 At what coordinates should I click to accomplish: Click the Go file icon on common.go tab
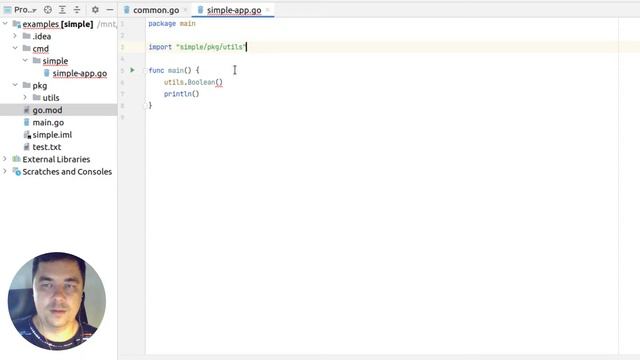tap(127, 10)
